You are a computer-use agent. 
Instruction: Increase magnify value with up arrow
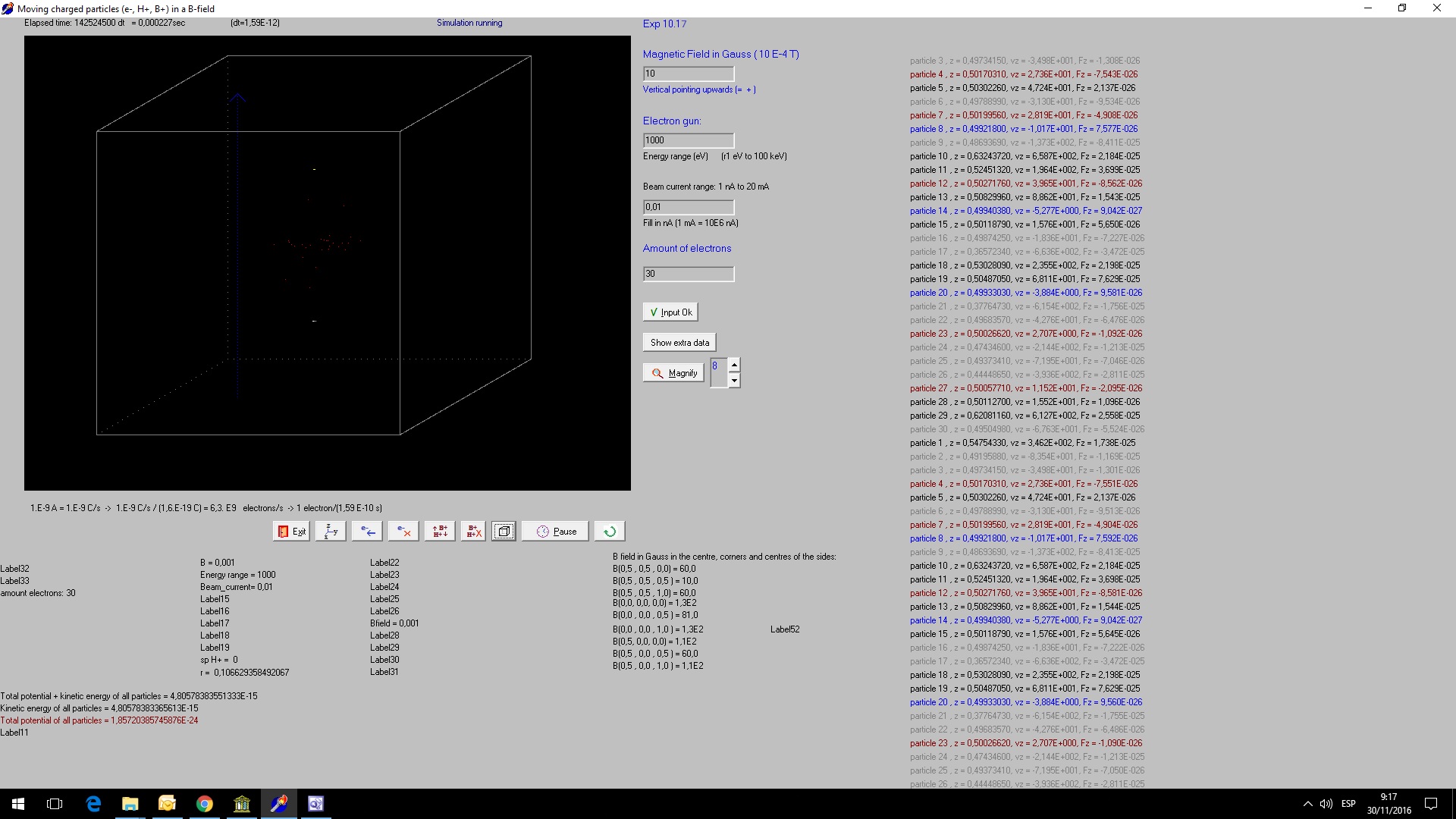click(x=734, y=366)
